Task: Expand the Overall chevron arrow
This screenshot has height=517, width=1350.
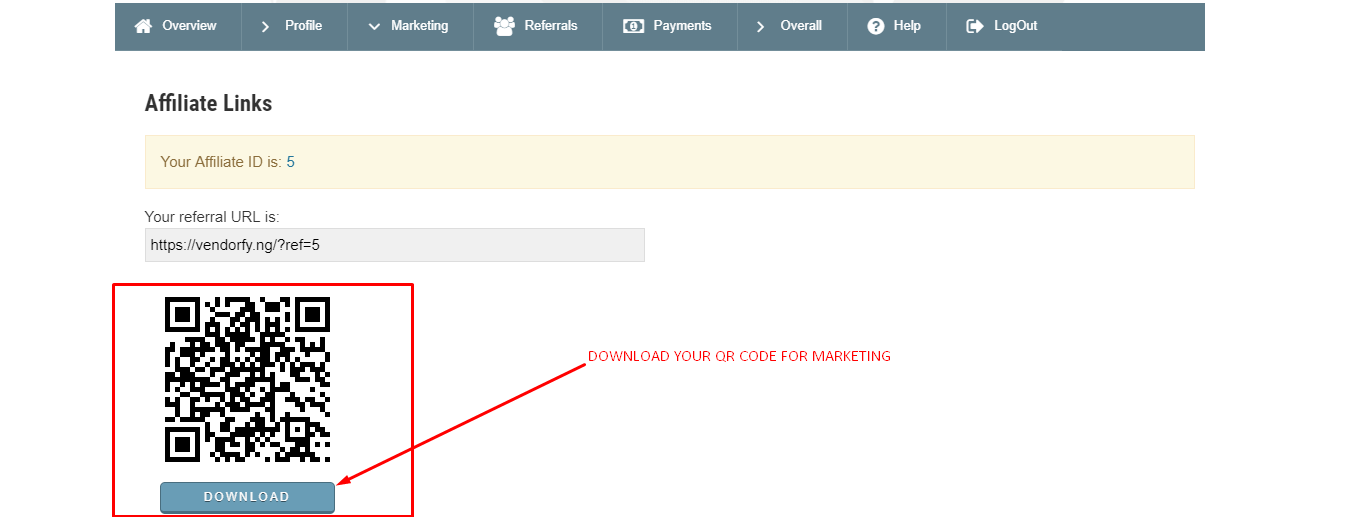Action: click(x=761, y=26)
